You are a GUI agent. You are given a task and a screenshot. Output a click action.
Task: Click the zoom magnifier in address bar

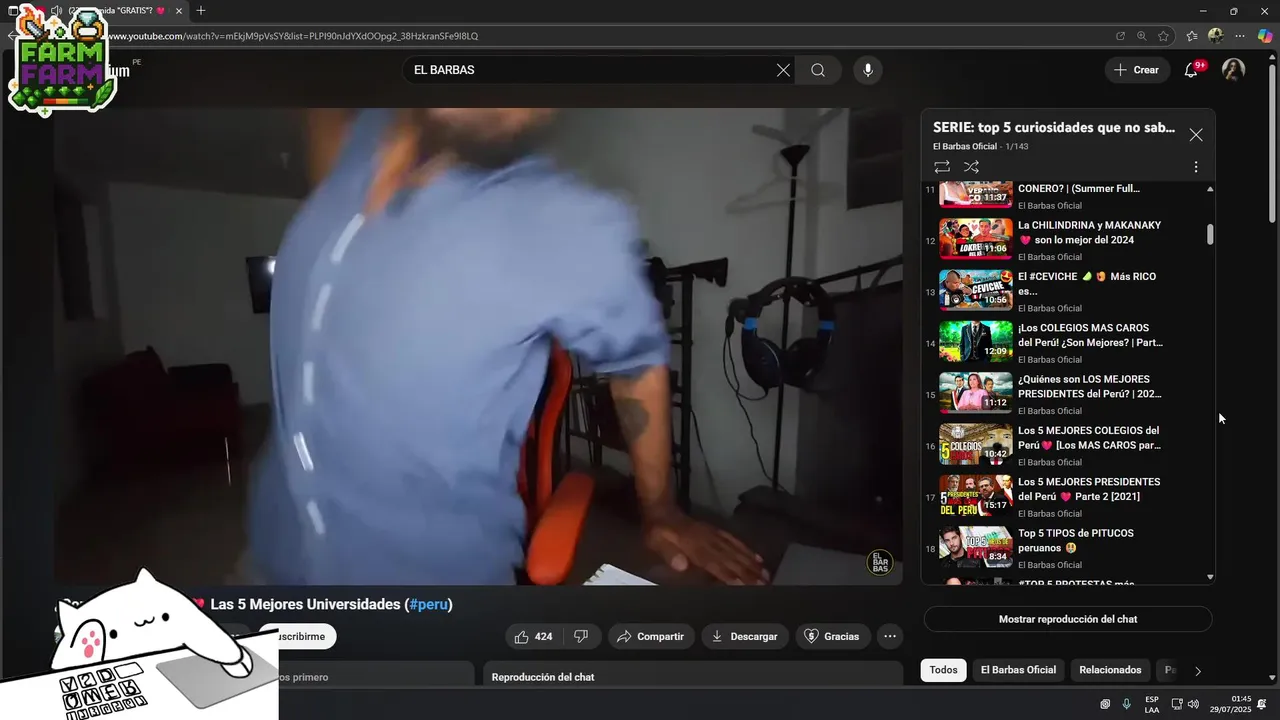coord(1142,36)
